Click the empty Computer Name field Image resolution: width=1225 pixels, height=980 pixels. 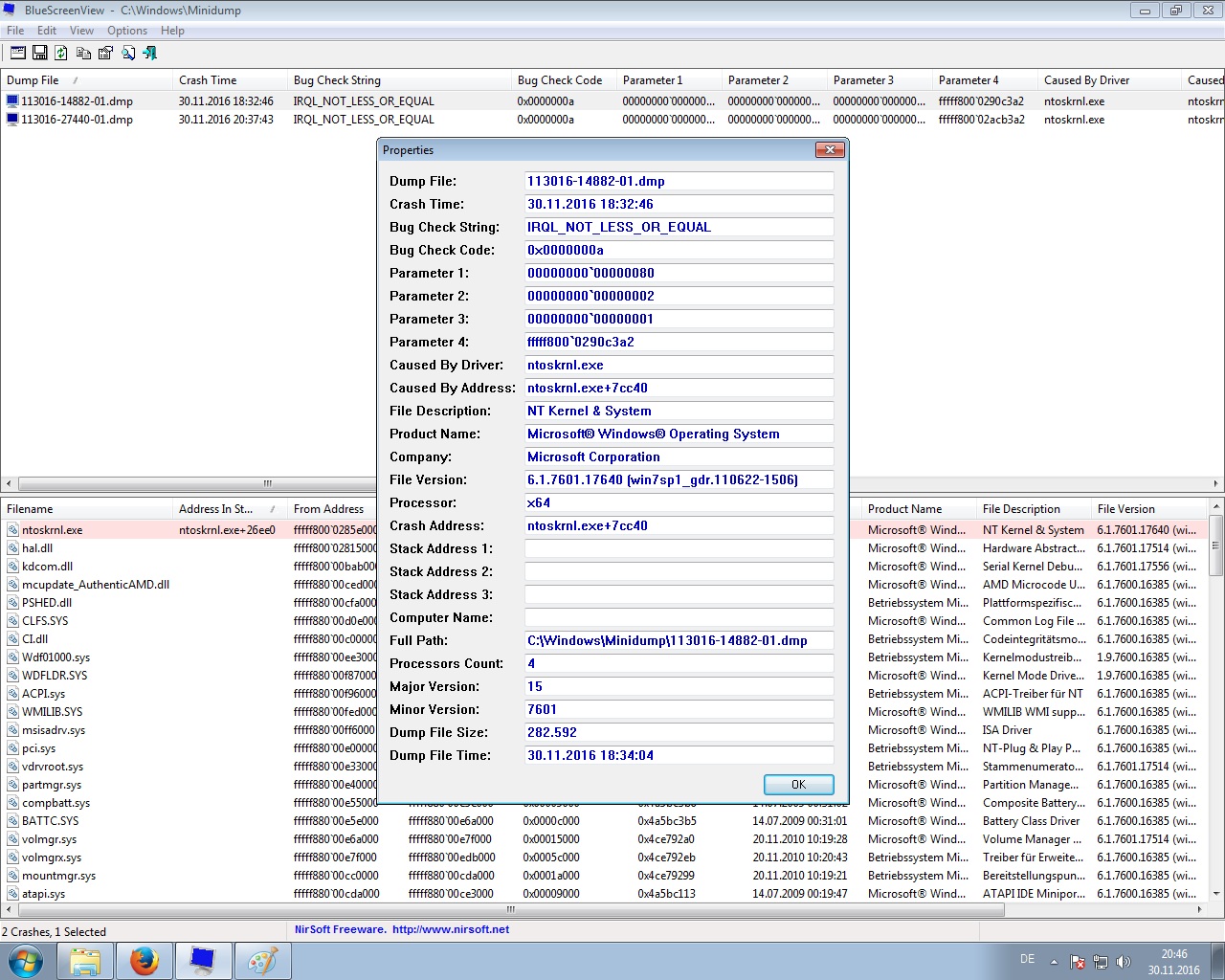679,617
